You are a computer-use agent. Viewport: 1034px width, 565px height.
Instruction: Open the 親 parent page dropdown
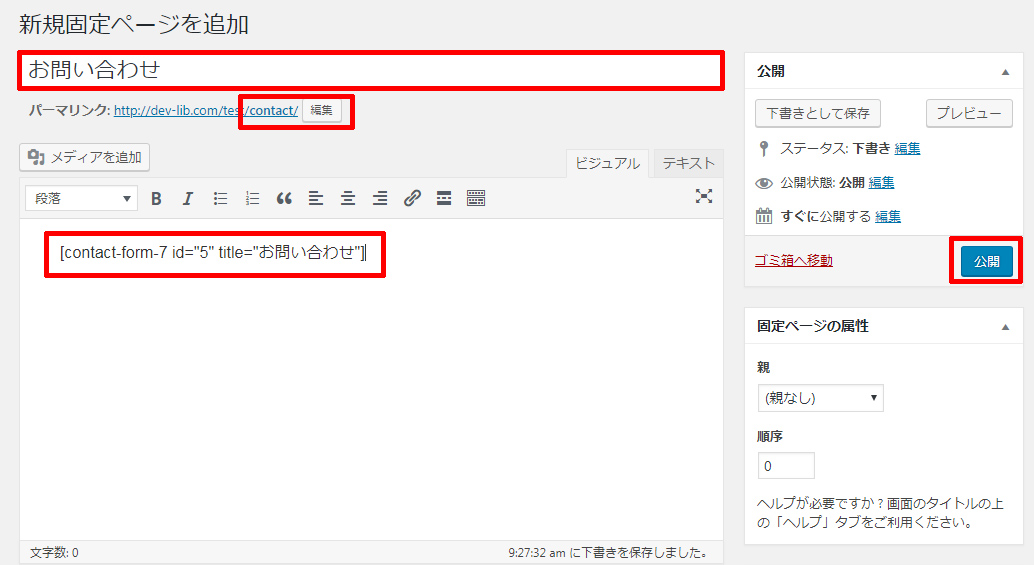820,398
